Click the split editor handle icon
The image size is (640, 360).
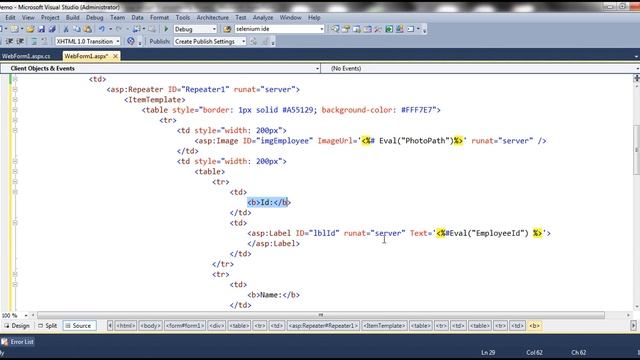pos(636,78)
